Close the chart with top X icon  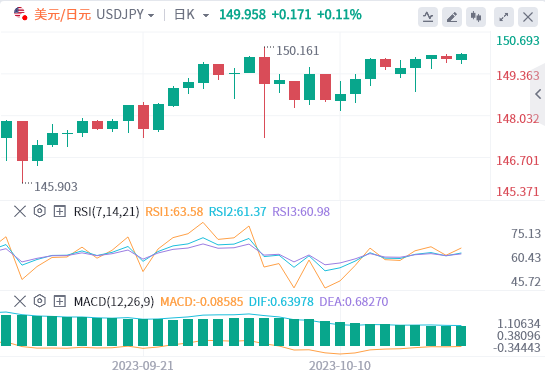(x=528, y=17)
